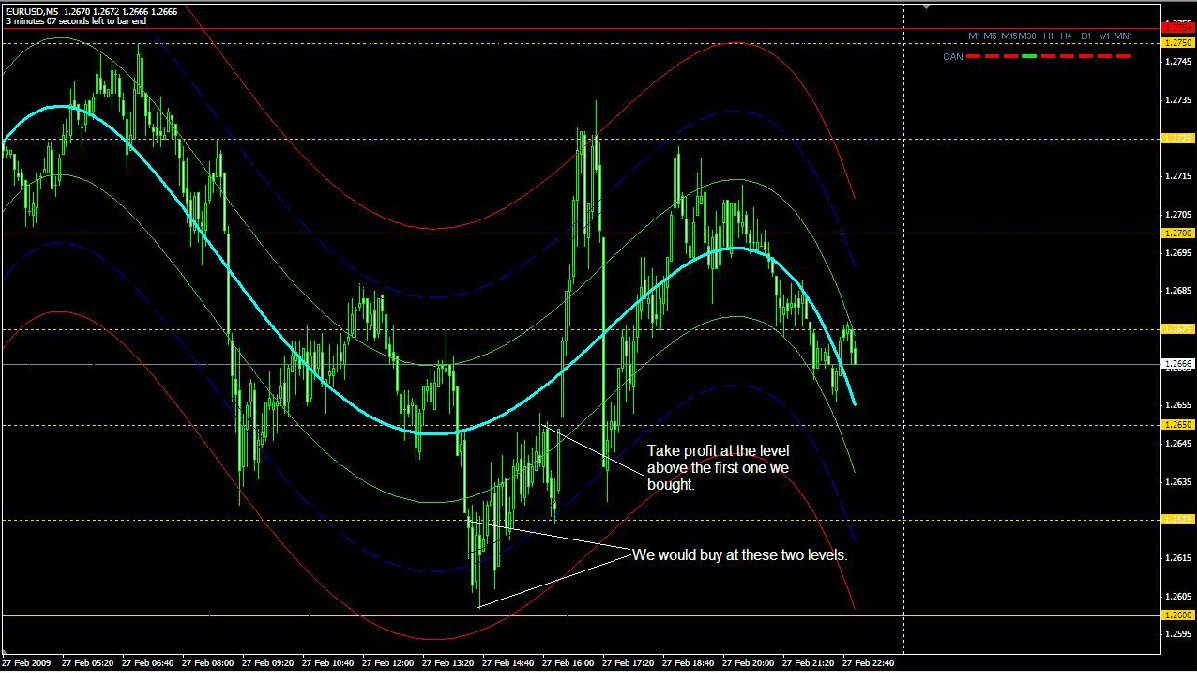Click the 27 Feb 05:20 time label
Viewport: 1197px width, 673px height.
click(x=88, y=663)
